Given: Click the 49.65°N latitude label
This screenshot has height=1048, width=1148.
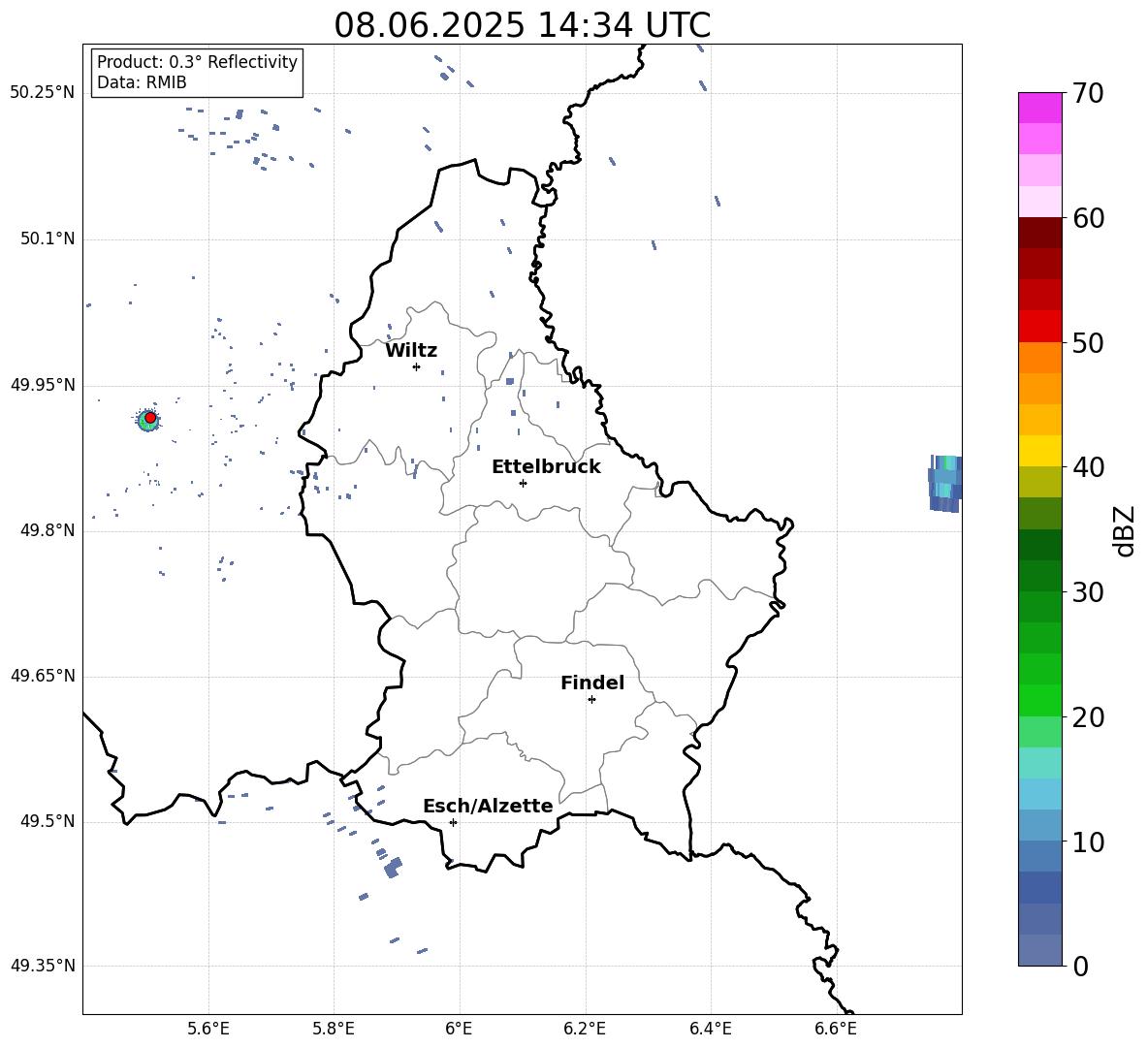Looking at the screenshot, I should coord(43,676).
